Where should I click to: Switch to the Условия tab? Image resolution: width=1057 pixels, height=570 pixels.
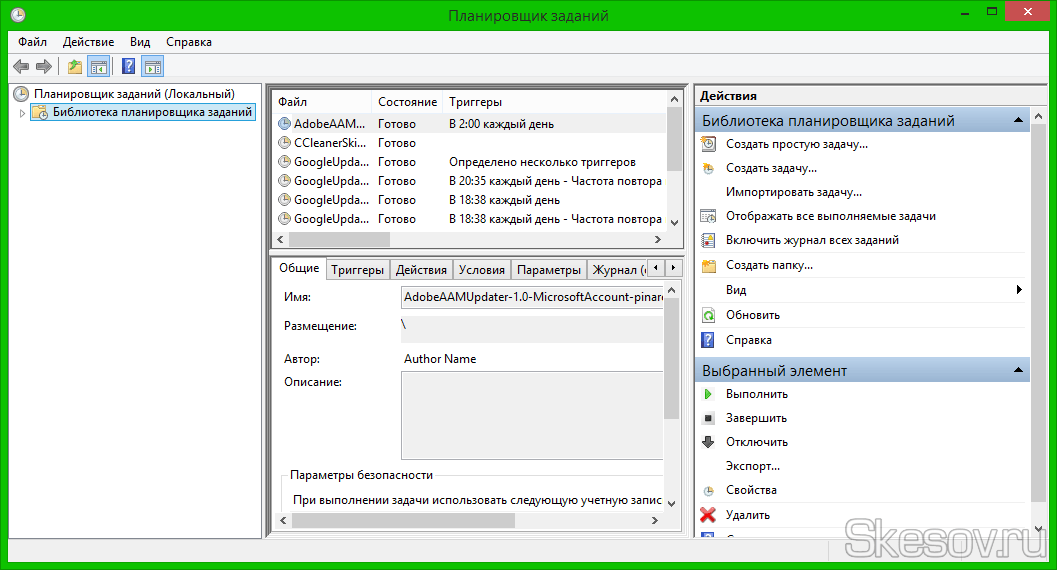[x=481, y=270]
